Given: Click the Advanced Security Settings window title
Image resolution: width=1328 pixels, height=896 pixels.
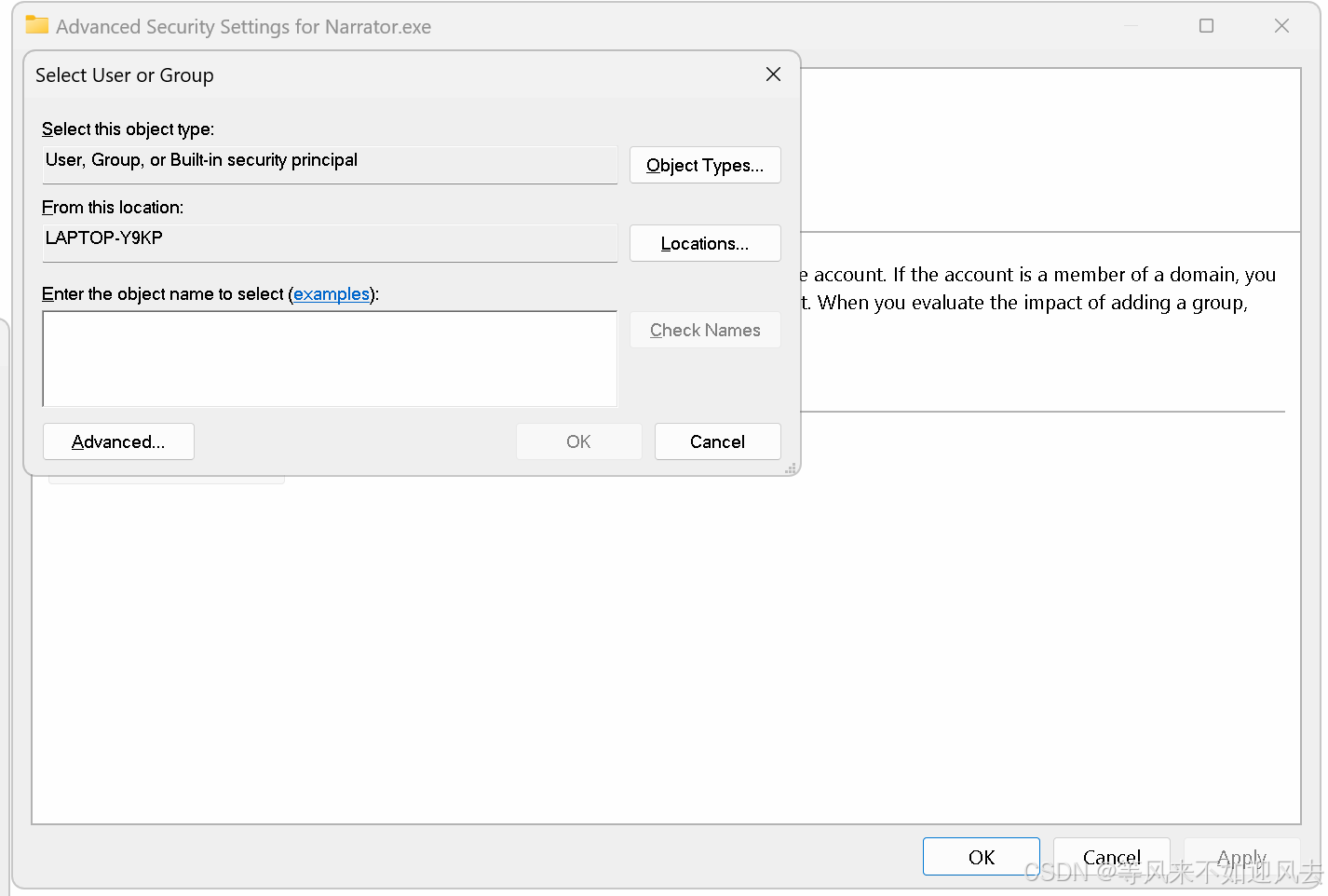Looking at the screenshot, I should pos(243,27).
